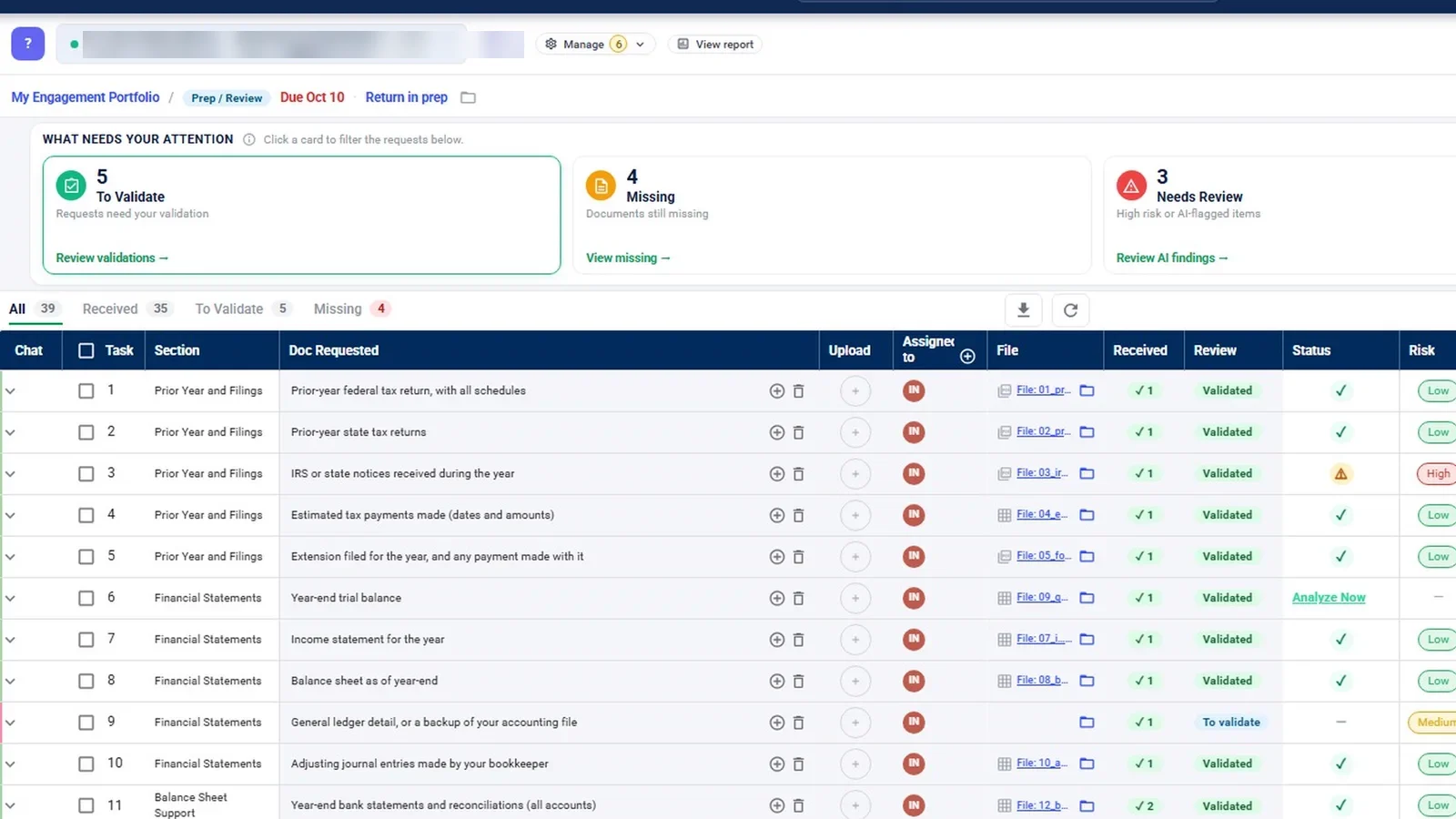This screenshot has width=1456, height=819.
Task: Open the Review validations link
Action: click(112, 258)
